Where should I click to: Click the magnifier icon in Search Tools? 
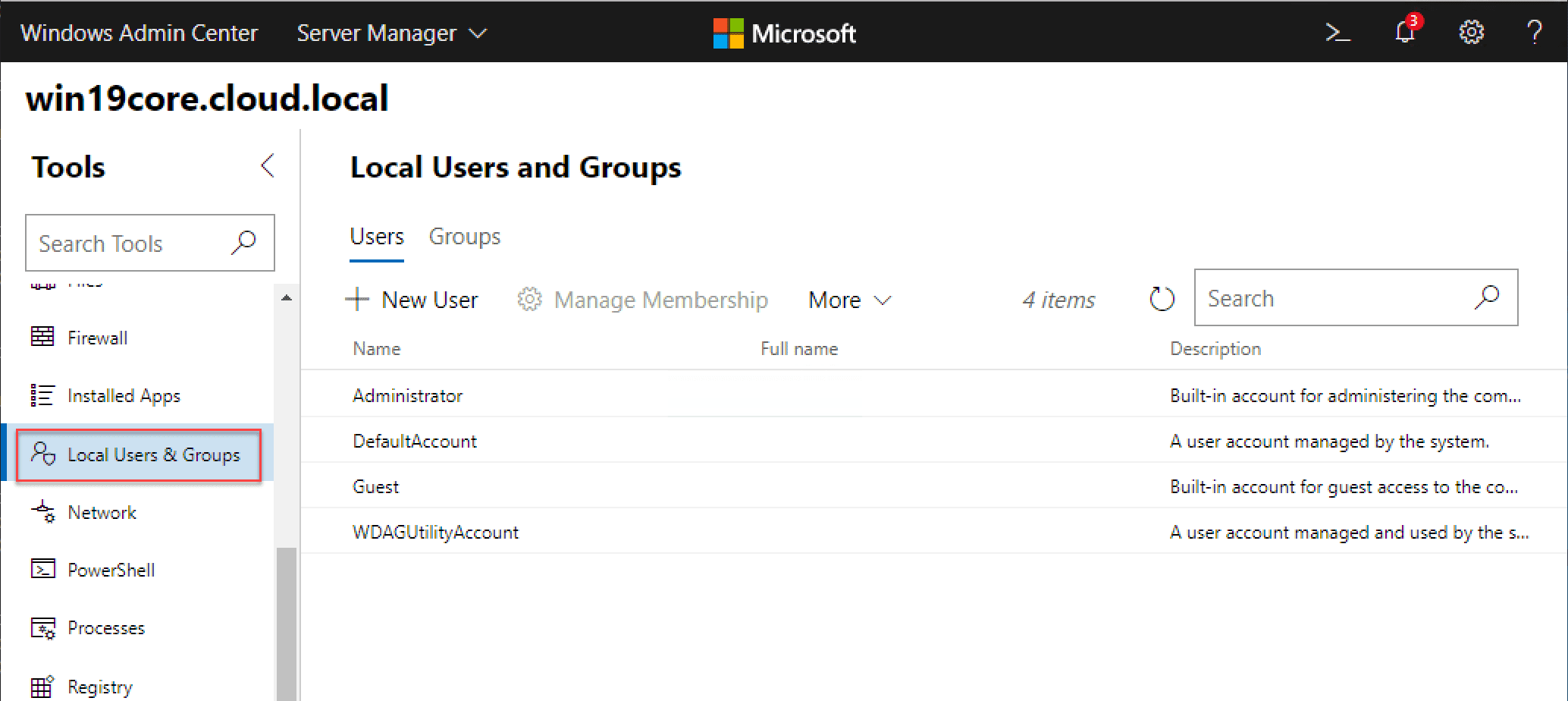243,243
